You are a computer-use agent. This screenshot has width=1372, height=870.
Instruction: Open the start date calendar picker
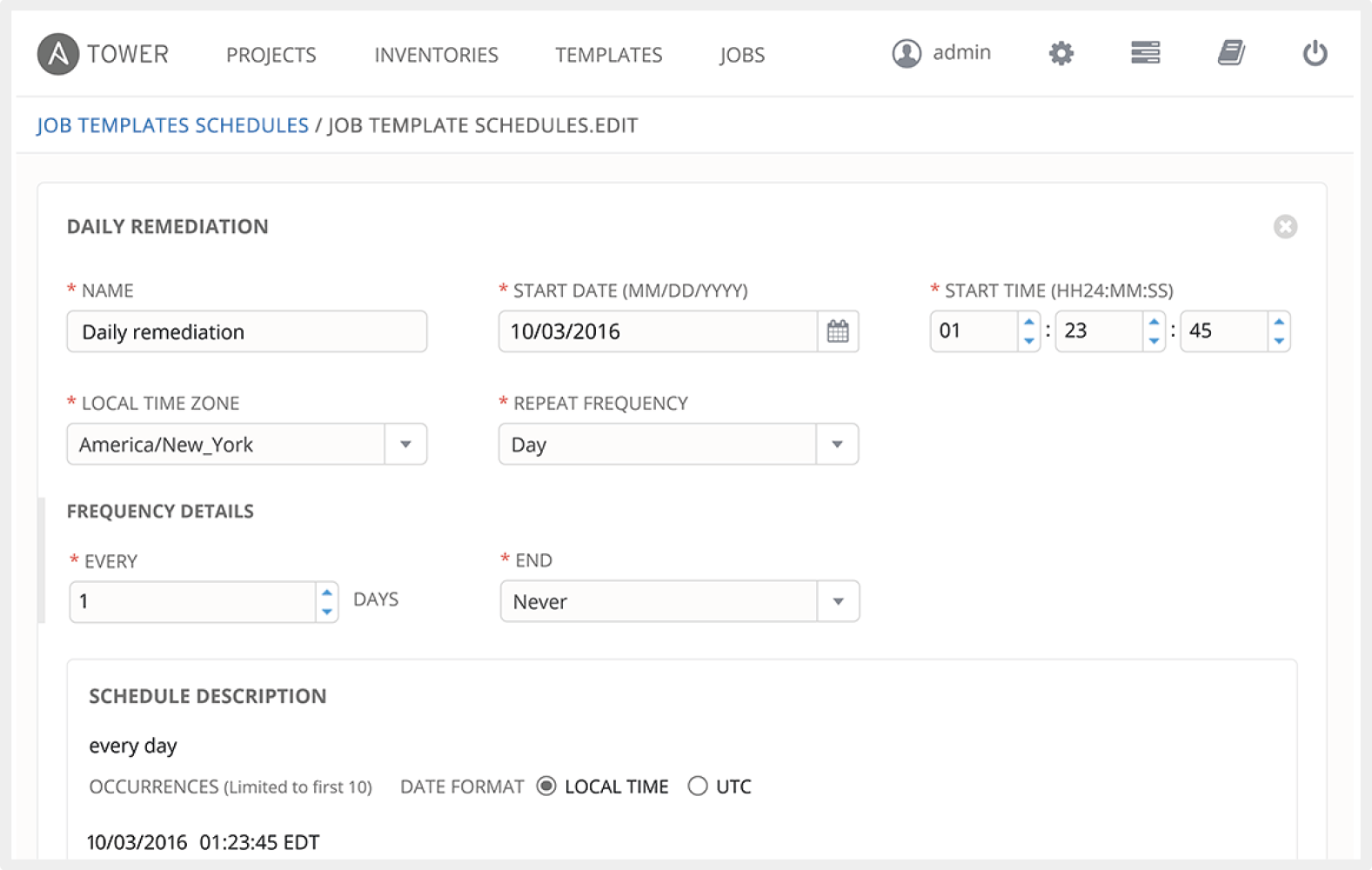(838, 331)
